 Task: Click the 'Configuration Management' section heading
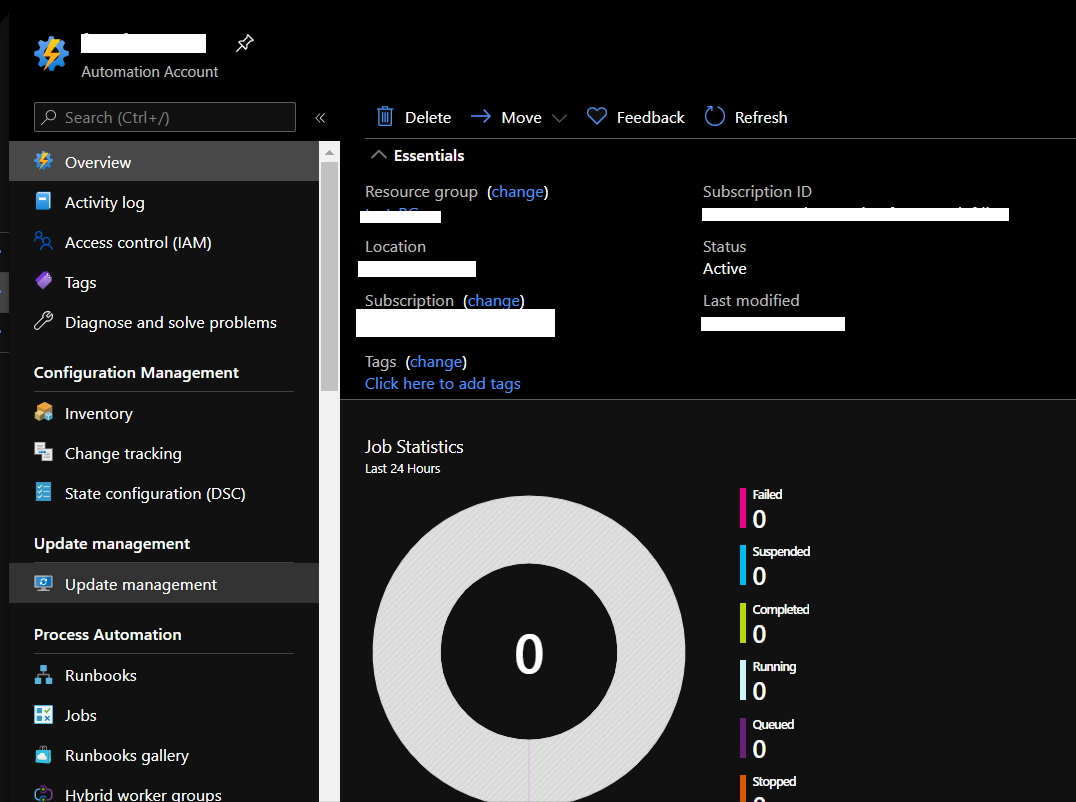point(137,373)
